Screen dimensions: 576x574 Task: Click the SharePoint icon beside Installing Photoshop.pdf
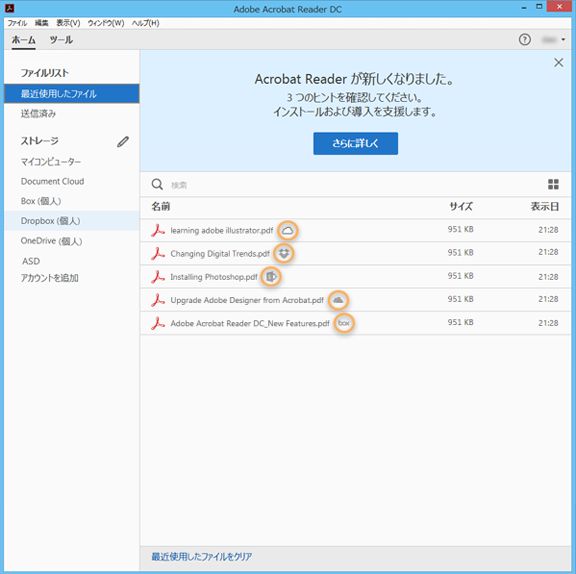(x=271, y=277)
